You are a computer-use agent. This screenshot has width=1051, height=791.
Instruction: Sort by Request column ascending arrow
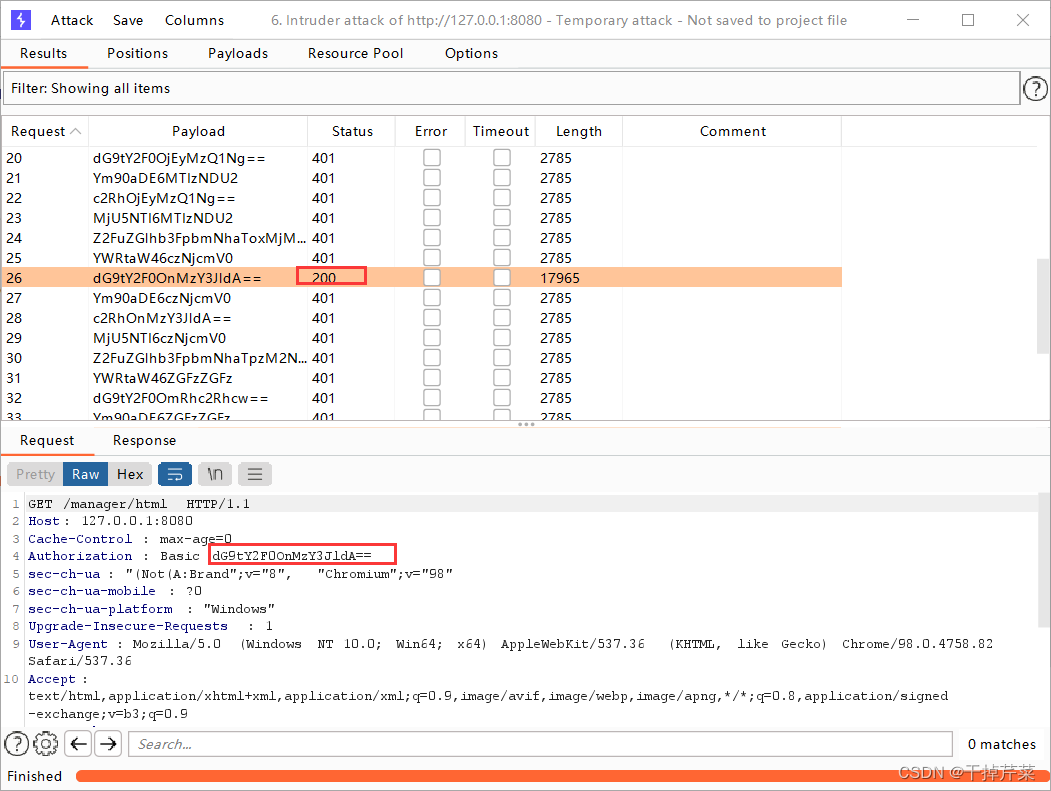point(76,131)
